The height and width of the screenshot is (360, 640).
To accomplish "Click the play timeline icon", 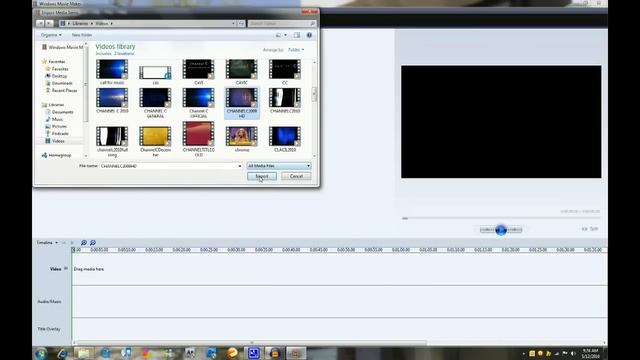I will (72, 242).
